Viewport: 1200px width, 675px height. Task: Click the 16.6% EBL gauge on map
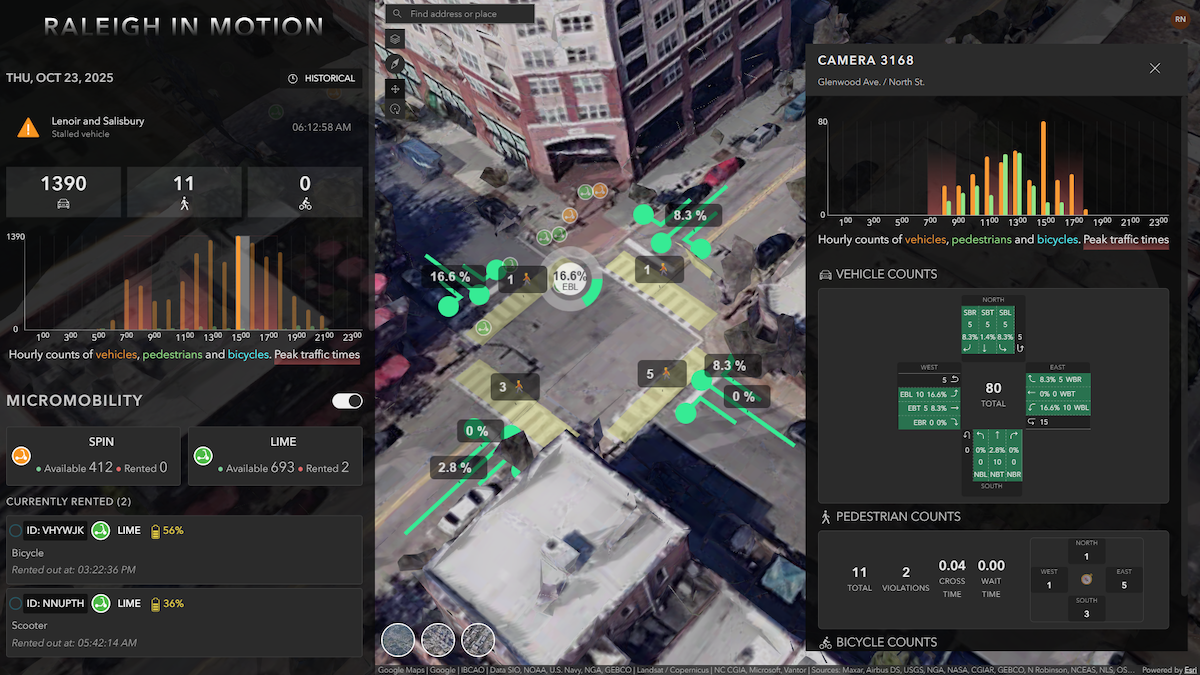click(x=570, y=280)
